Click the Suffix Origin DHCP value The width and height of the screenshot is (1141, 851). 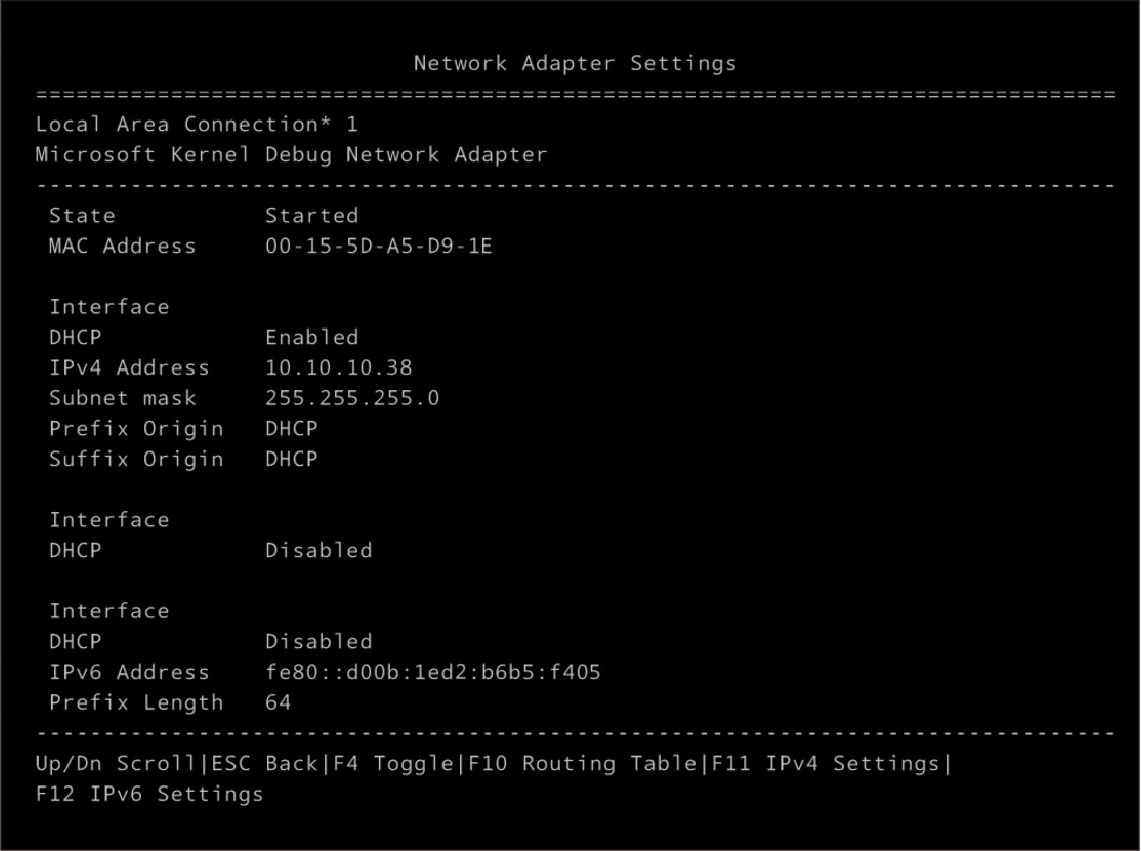click(291, 459)
